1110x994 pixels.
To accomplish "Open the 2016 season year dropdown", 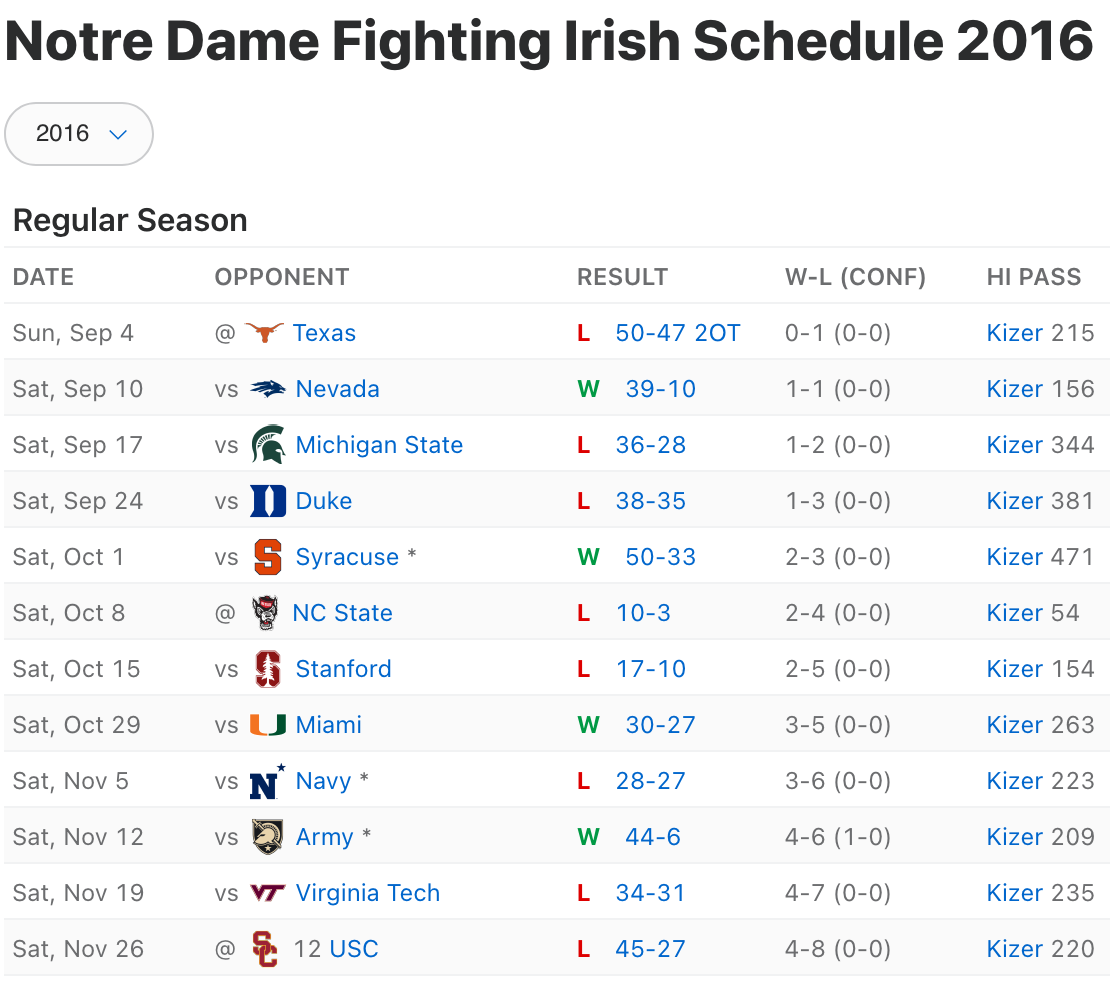I will click(79, 134).
